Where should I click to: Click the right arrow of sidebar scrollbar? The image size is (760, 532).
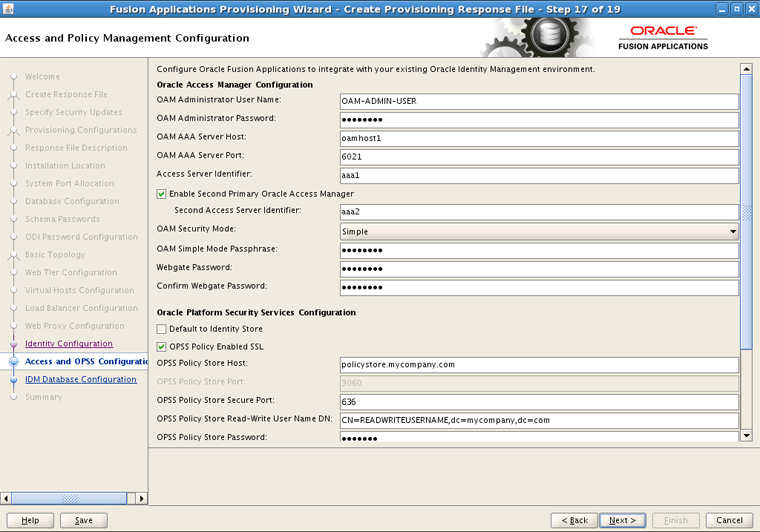[x=142, y=498]
